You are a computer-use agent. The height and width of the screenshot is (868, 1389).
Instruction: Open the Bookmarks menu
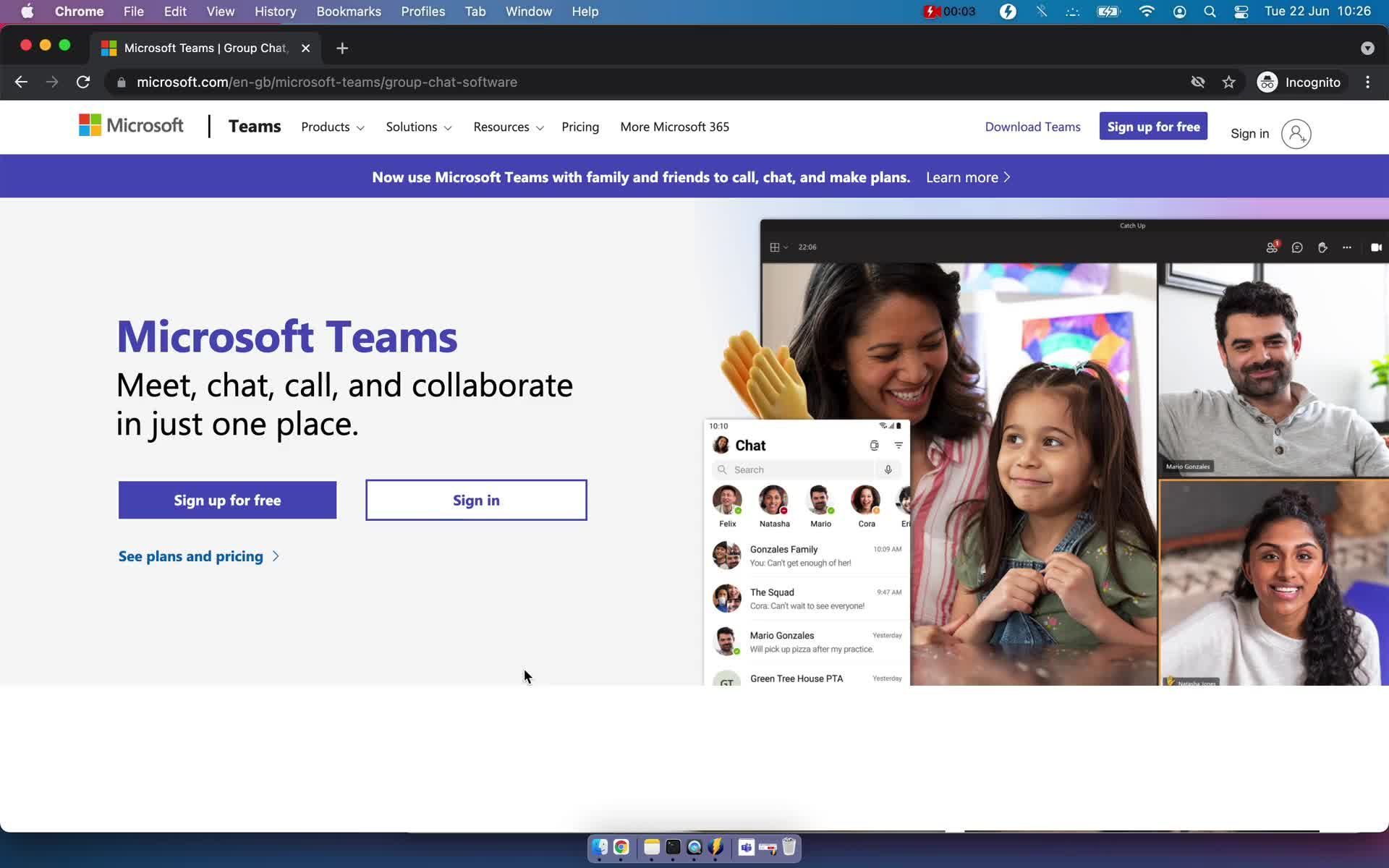349,12
